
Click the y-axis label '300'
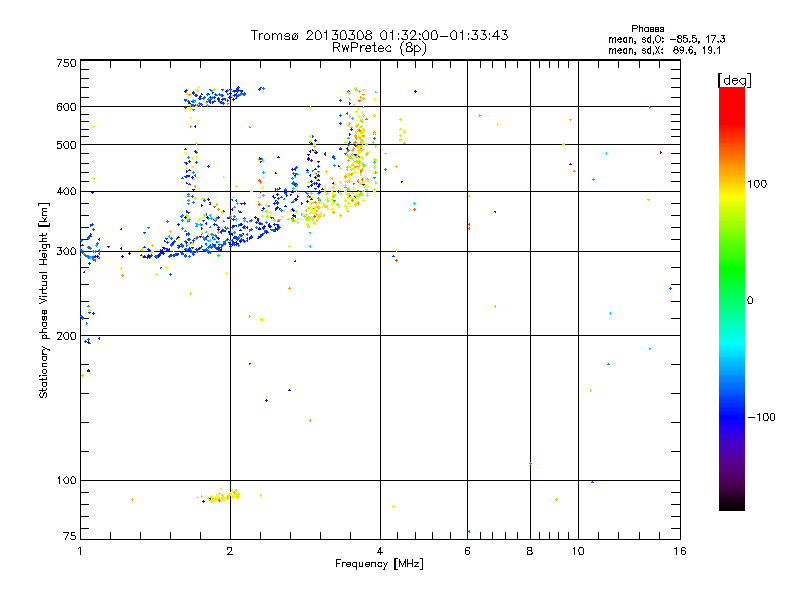(x=66, y=252)
